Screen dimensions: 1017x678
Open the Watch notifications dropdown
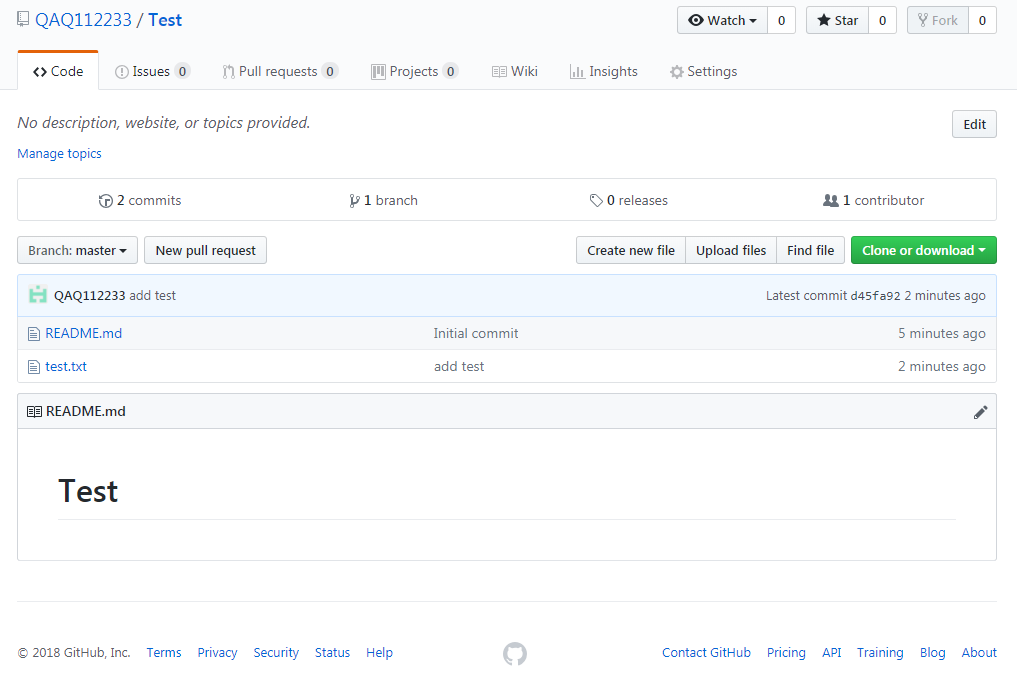click(x=722, y=21)
